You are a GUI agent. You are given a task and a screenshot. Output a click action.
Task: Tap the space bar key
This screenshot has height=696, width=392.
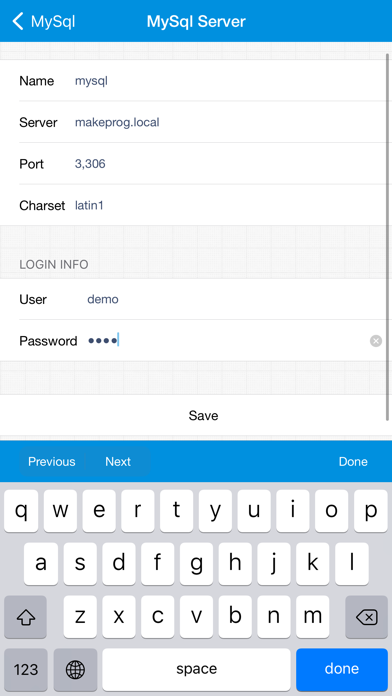(196, 669)
